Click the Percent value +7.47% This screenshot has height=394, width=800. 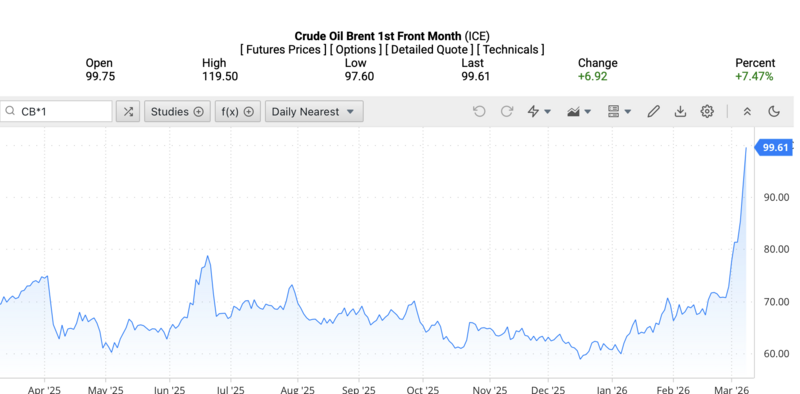[754, 77]
